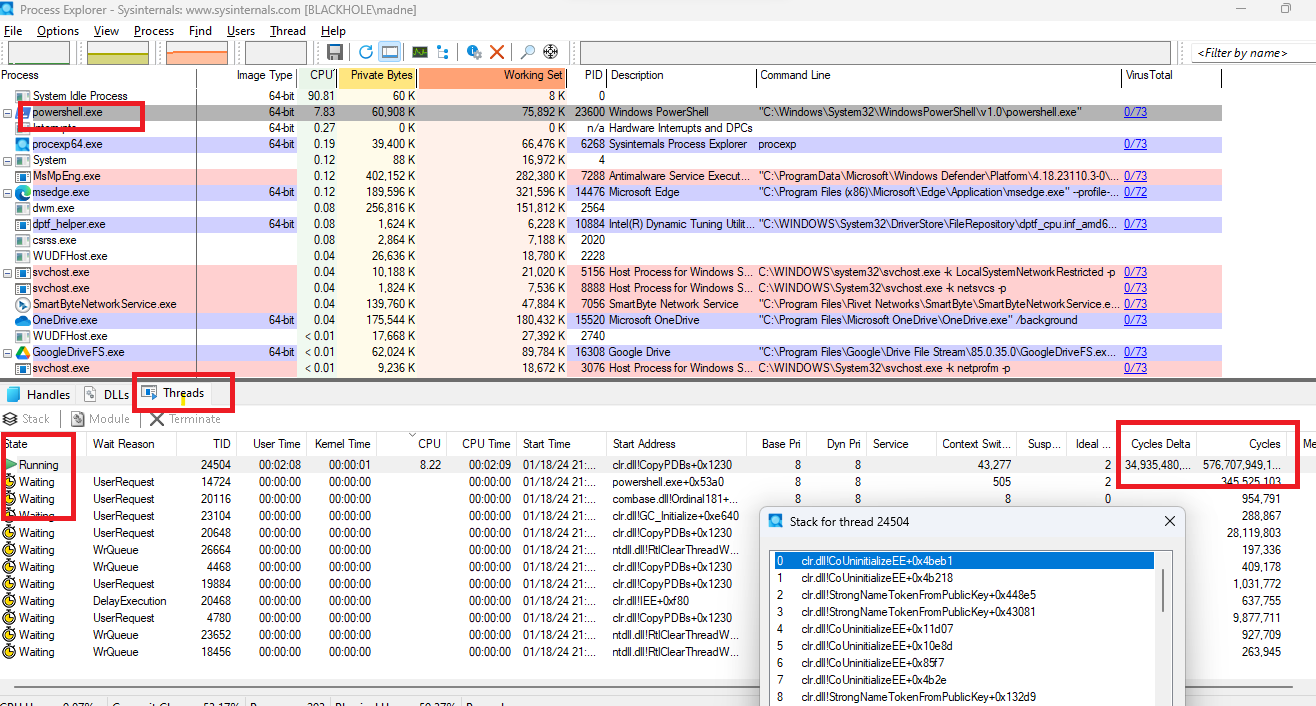Select the procexp64.exe process icon
1316x706 pixels.
[x=23, y=144]
